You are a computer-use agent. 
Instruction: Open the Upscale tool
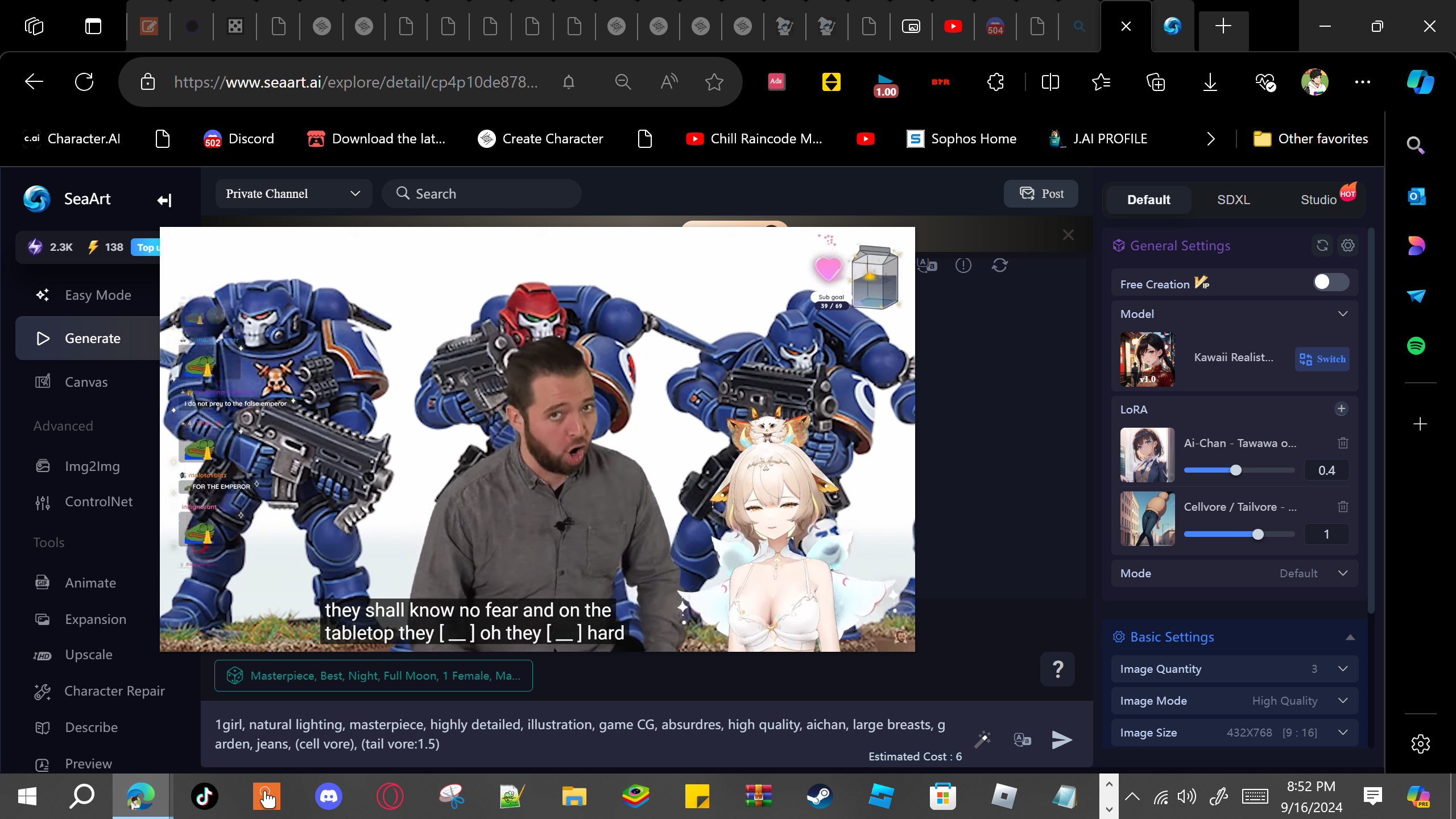(x=88, y=655)
